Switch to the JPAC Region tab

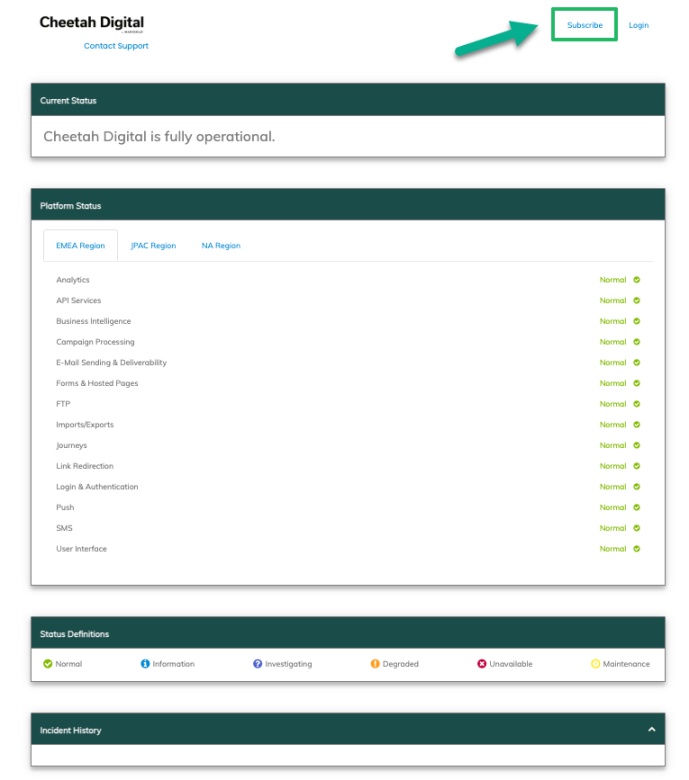click(x=153, y=246)
